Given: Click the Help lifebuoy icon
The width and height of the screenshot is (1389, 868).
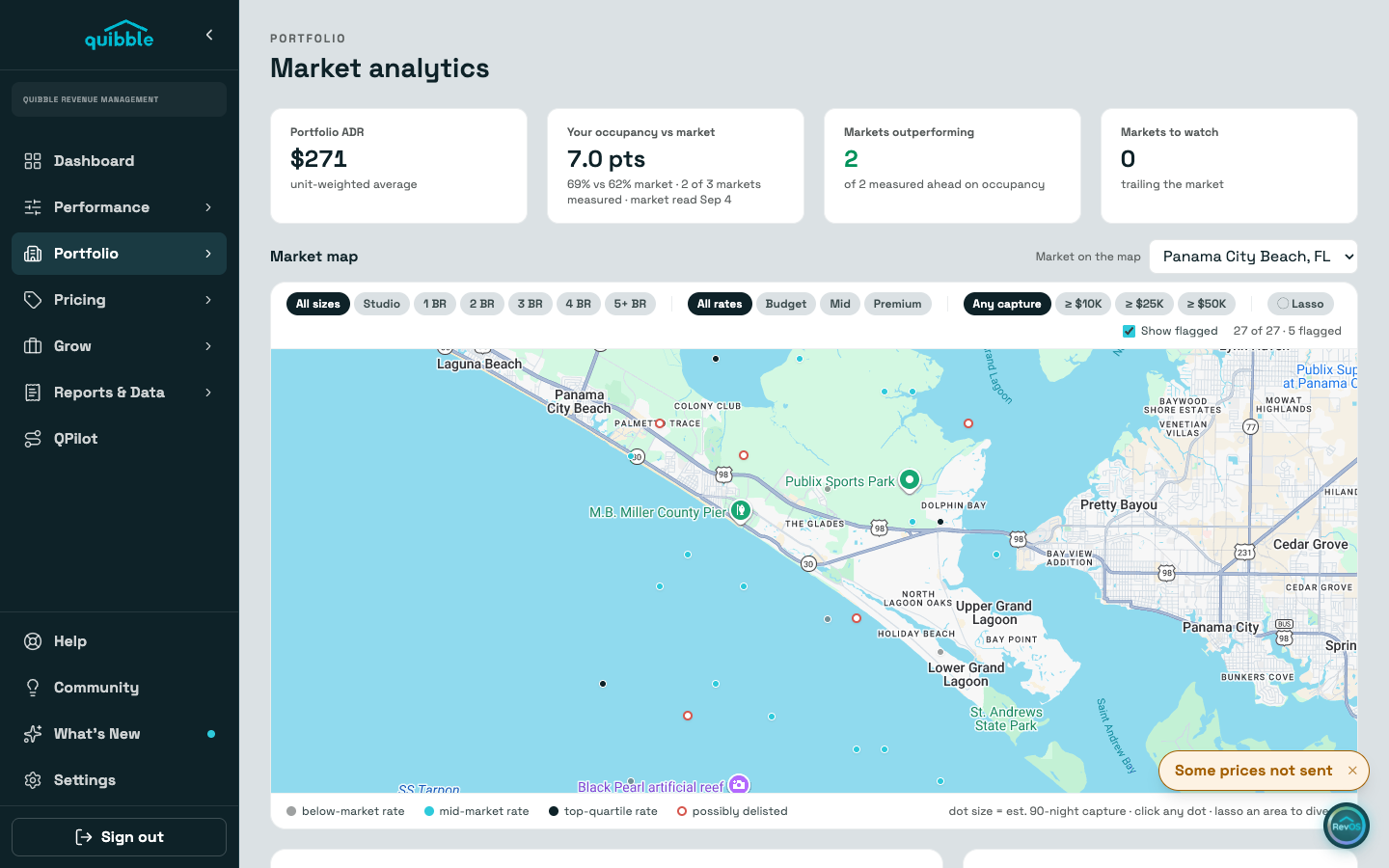Looking at the screenshot, I should (x=33, y=641).
